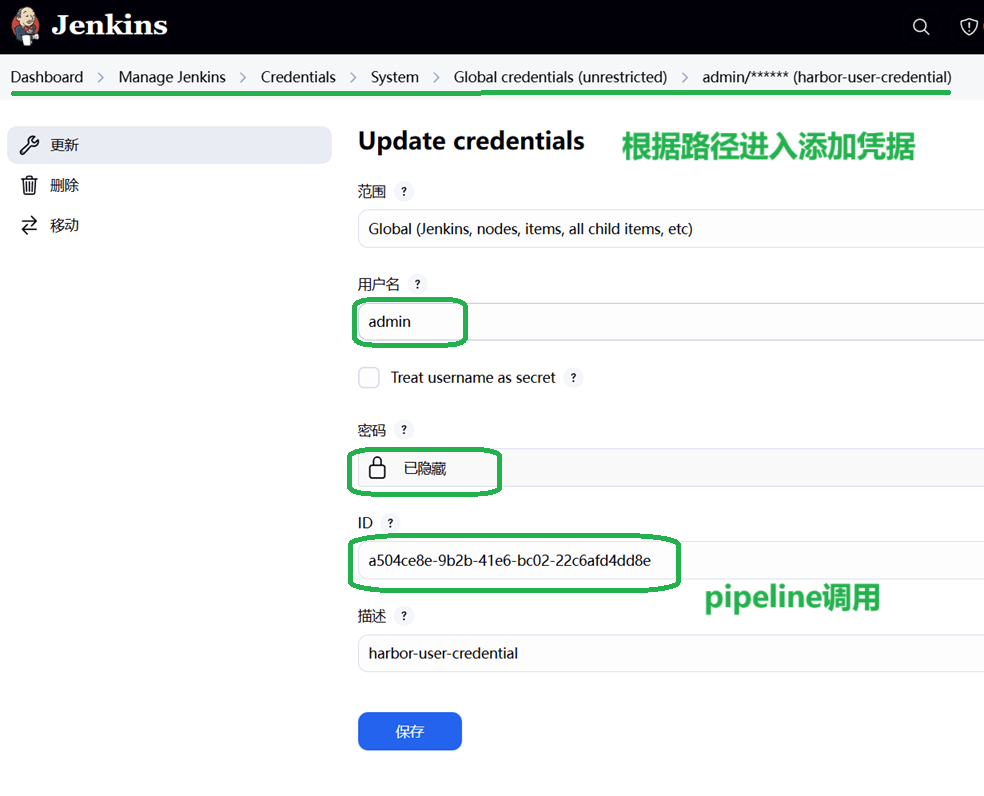The width and height of the screenshot is (984, 796).
Task: Expand chevron after Manage Jenkins breadcrumb
Action: pos(243,77)
